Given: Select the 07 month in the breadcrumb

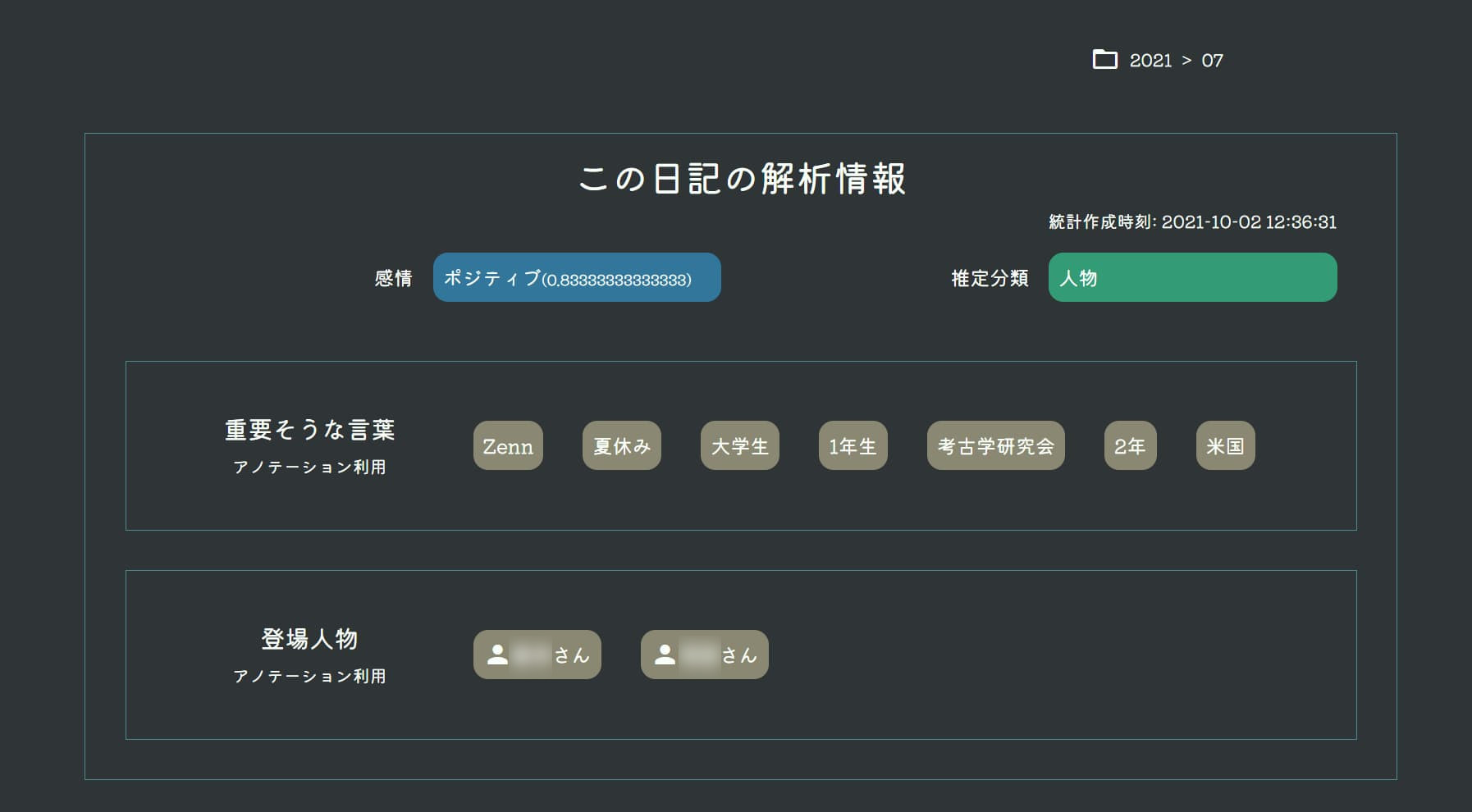Looking at the screenshot, I should (1214, 59).
